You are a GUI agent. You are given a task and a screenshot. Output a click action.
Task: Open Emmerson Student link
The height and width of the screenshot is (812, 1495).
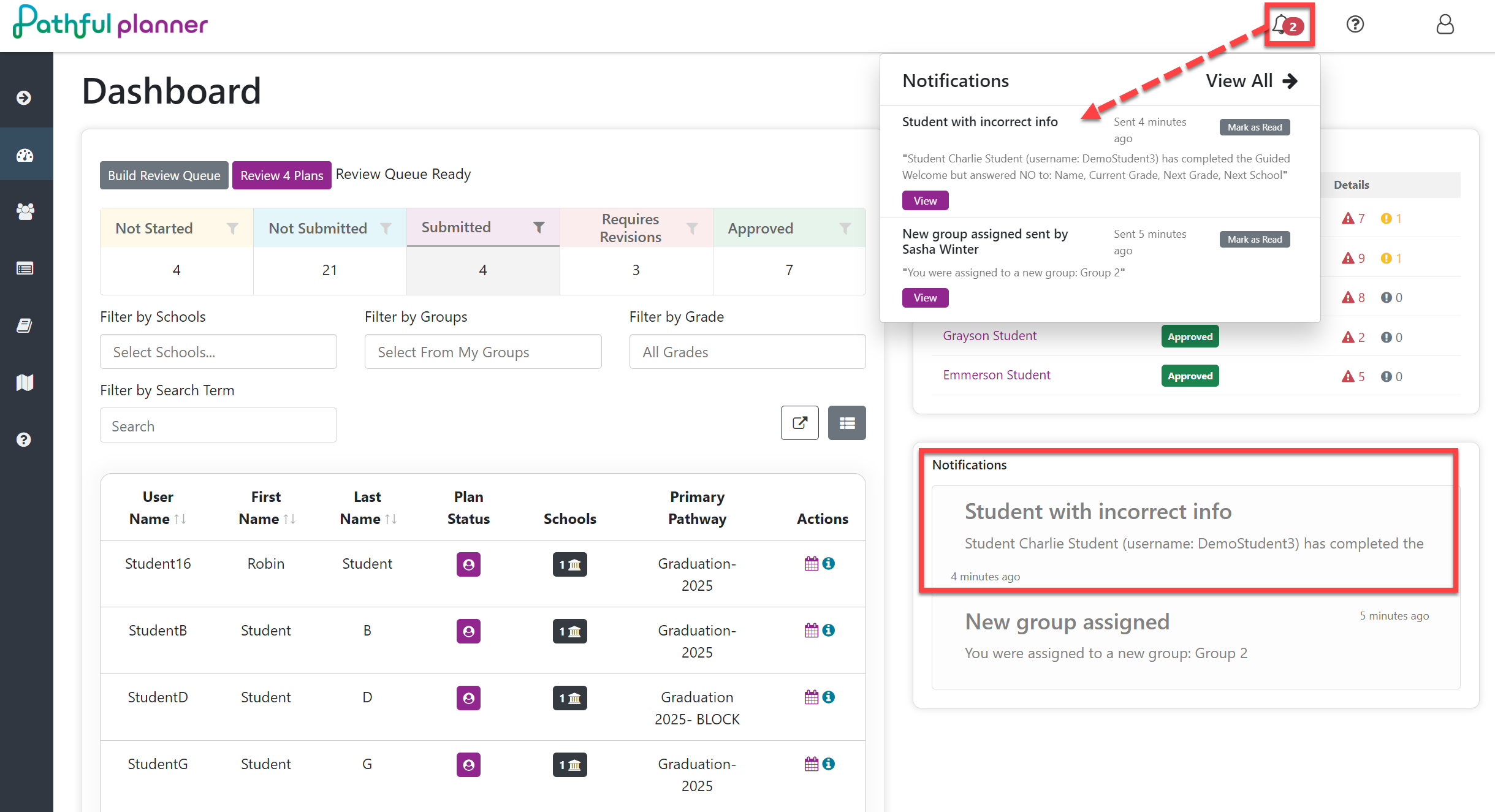pos(997,375)
